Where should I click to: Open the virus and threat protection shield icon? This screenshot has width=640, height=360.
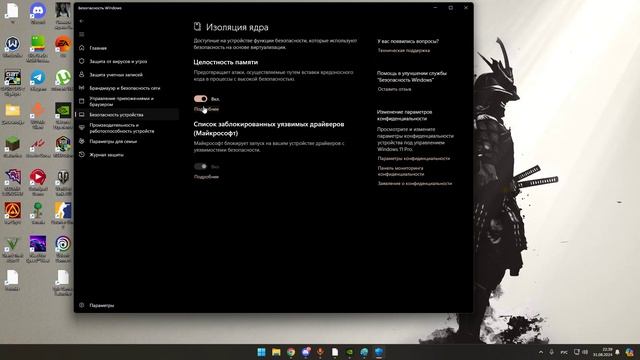pos(82,61)
